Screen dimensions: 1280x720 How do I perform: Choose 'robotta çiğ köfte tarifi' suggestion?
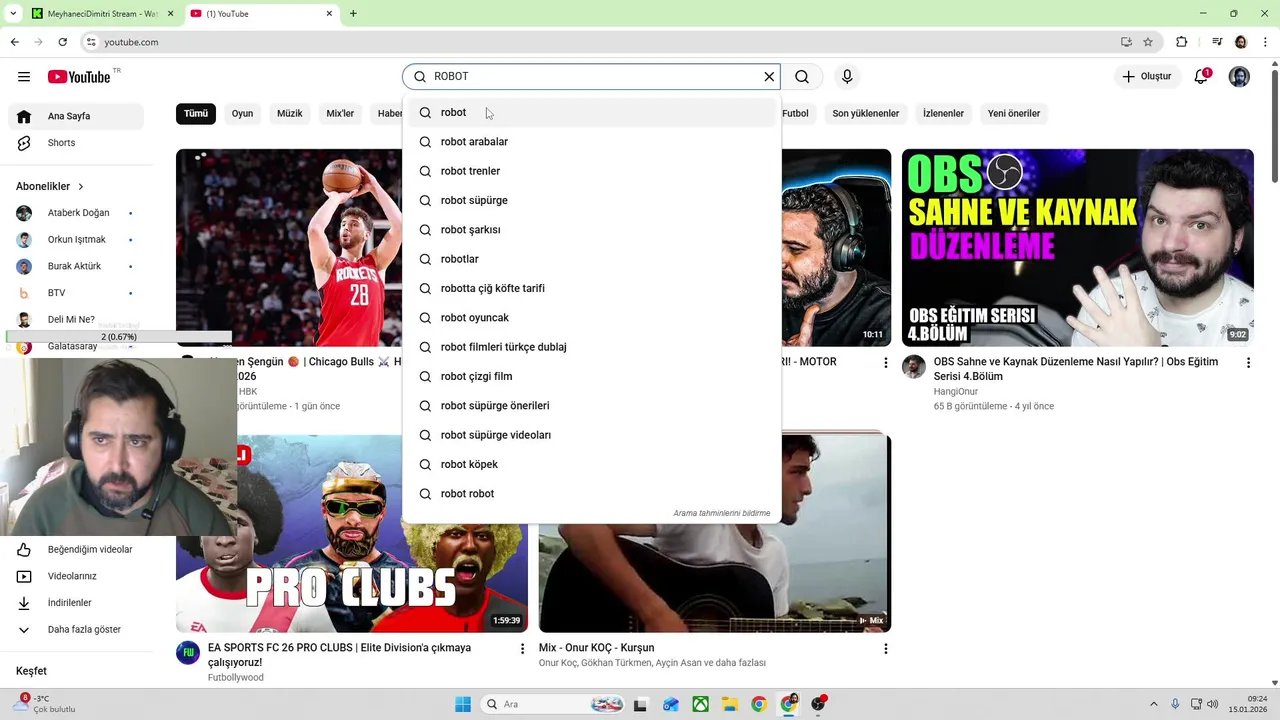click(x=591, y=289)
